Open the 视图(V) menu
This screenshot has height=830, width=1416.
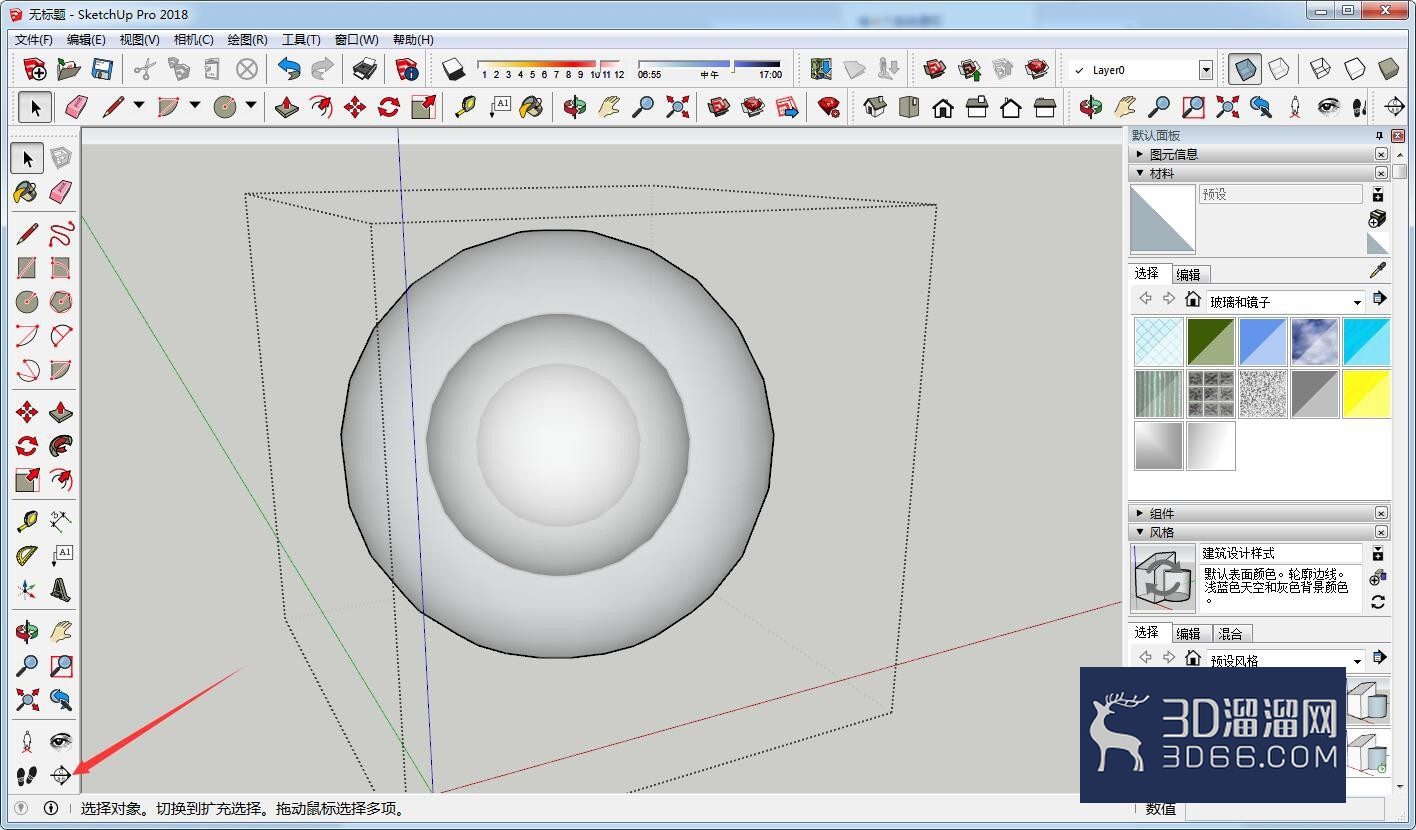coord(139,40)
